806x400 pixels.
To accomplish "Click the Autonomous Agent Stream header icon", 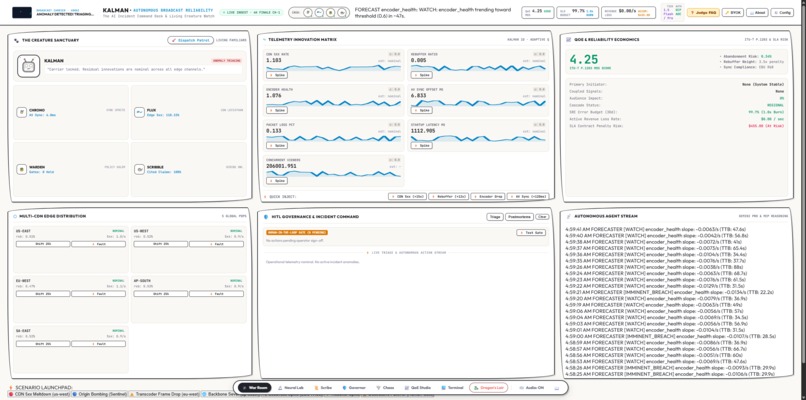I will point(567,216).
